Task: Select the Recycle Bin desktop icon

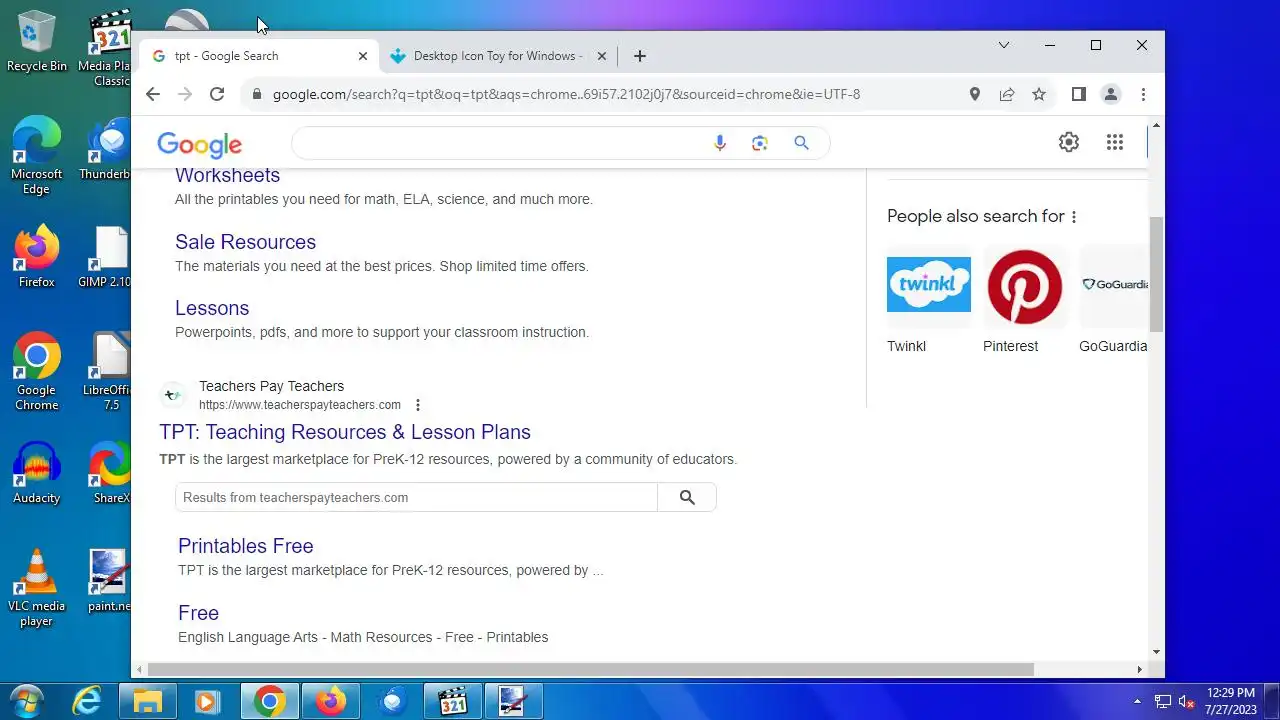Action: (x=37, y=41)
